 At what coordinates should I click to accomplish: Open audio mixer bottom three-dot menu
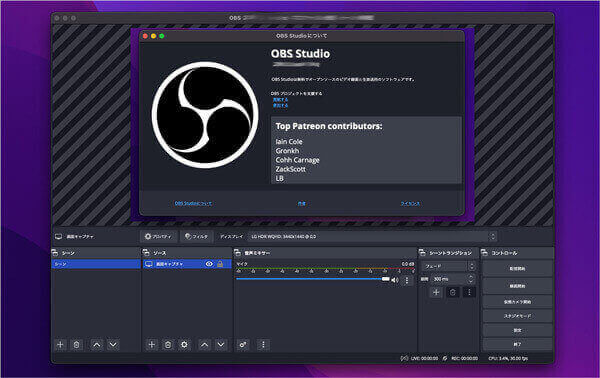click(263, 345)
